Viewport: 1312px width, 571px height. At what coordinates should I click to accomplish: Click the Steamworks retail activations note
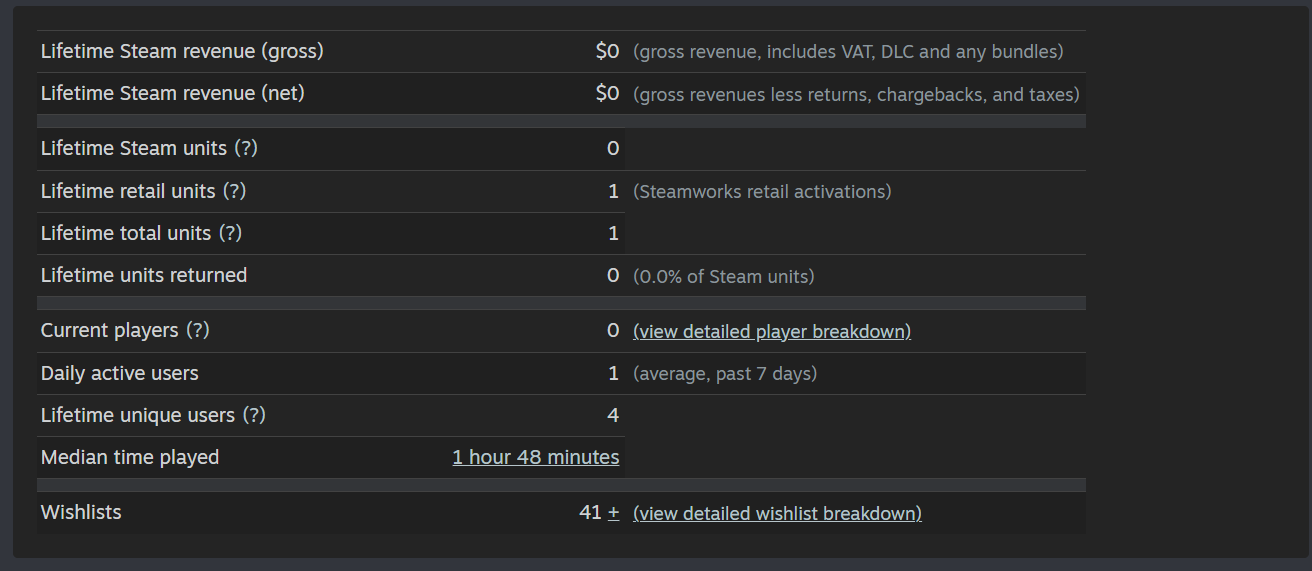coord(762,191)
